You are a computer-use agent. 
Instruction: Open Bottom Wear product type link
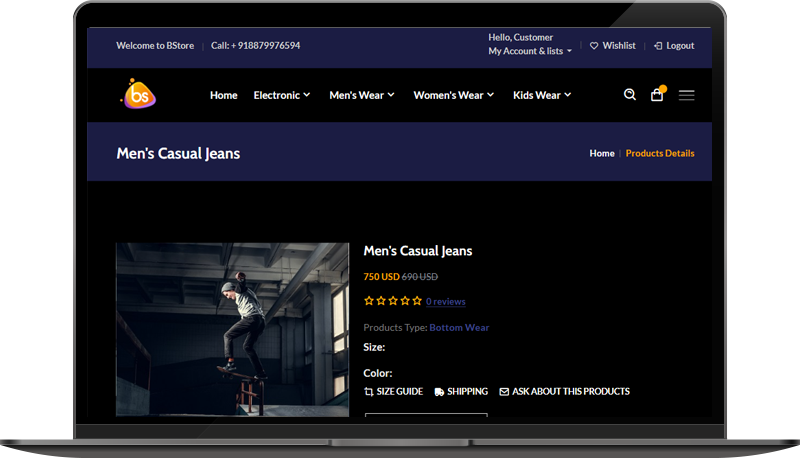459,327
